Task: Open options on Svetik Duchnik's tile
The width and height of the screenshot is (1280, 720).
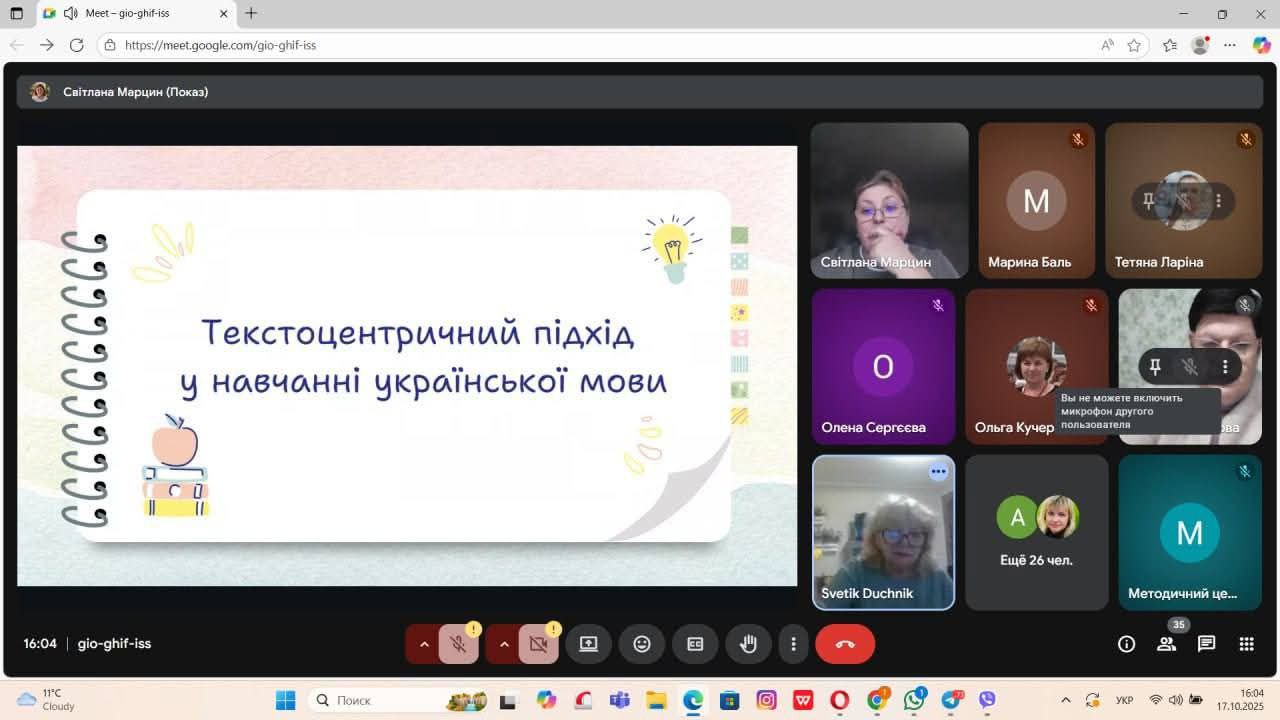Action: click(938, 472)
